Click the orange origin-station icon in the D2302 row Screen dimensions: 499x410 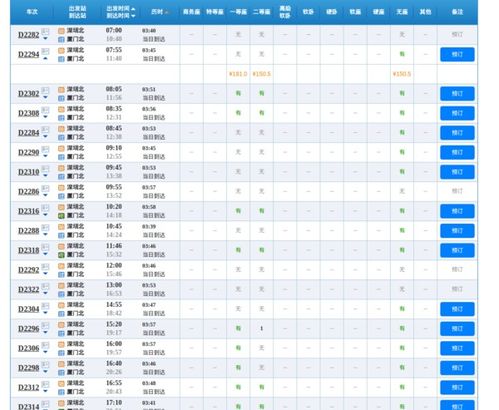tap(61, 90)
